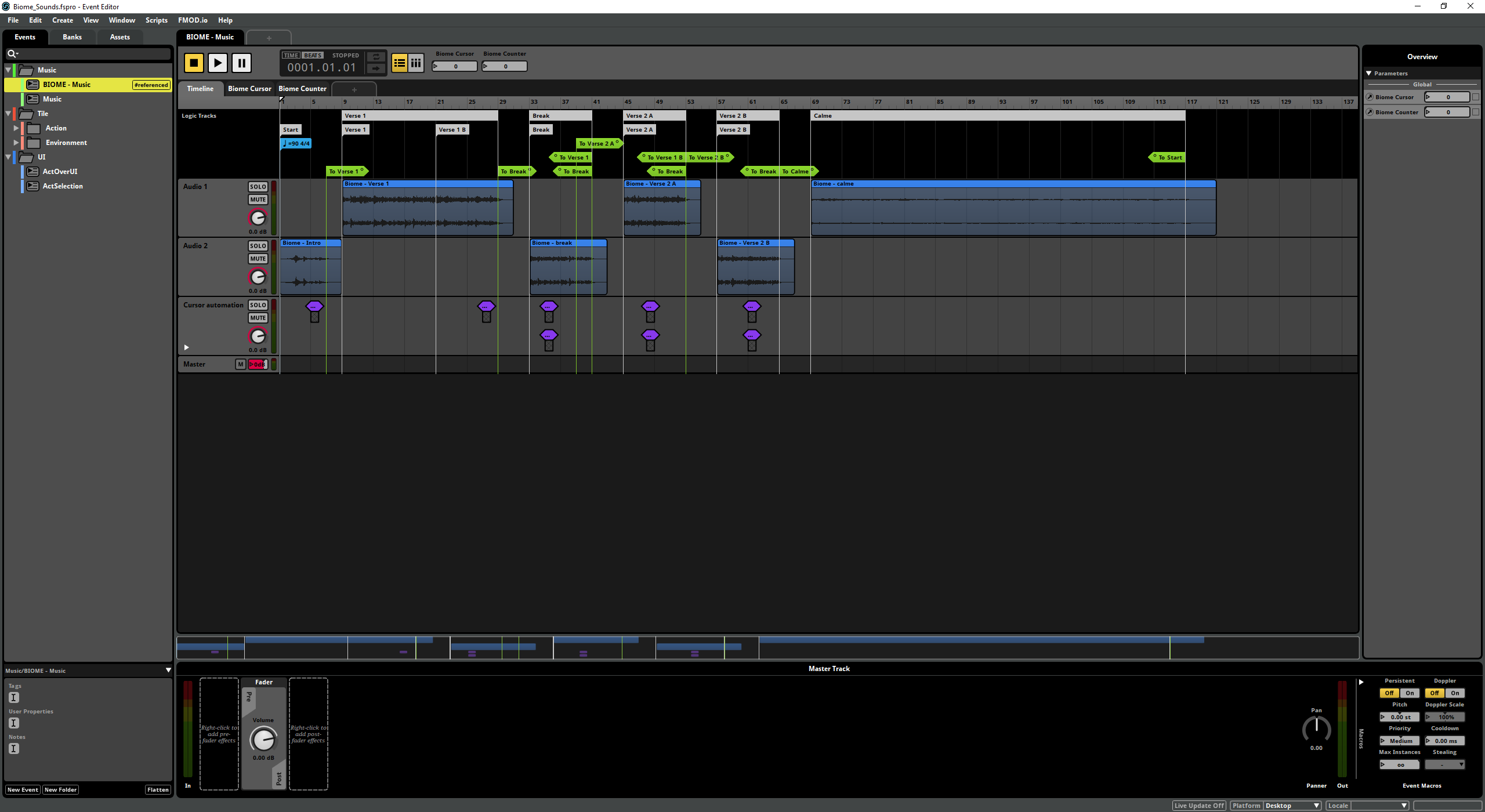This screenshot has width=1485, height=812.
Task: Turn Persistent On in Event Macros
Action: (1410, 693)
